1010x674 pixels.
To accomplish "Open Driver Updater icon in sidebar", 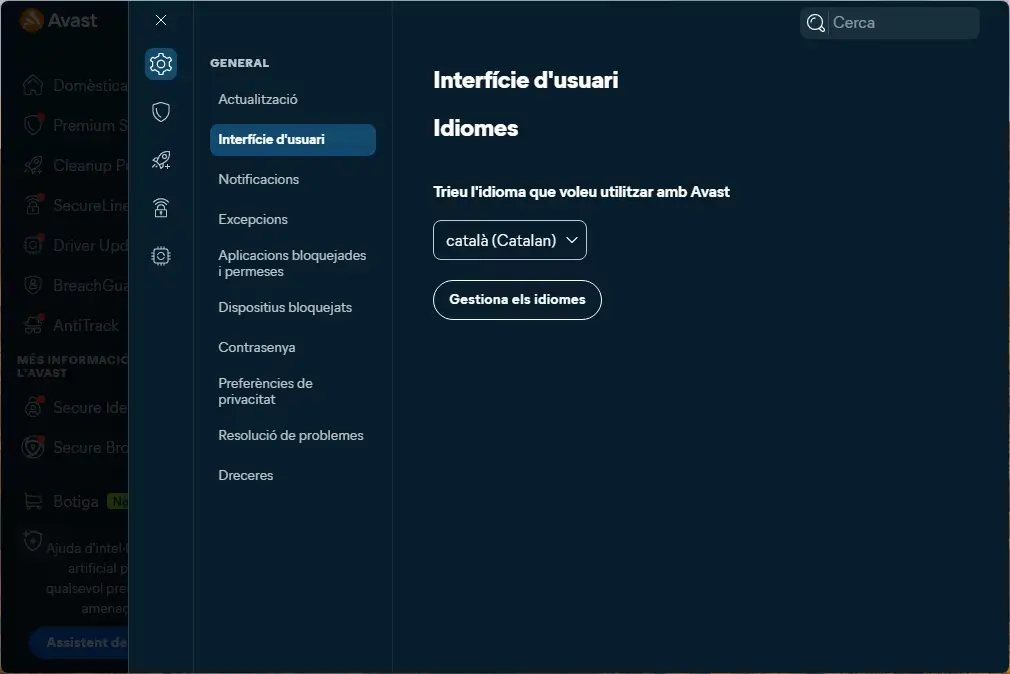I will tap(33, 245).
